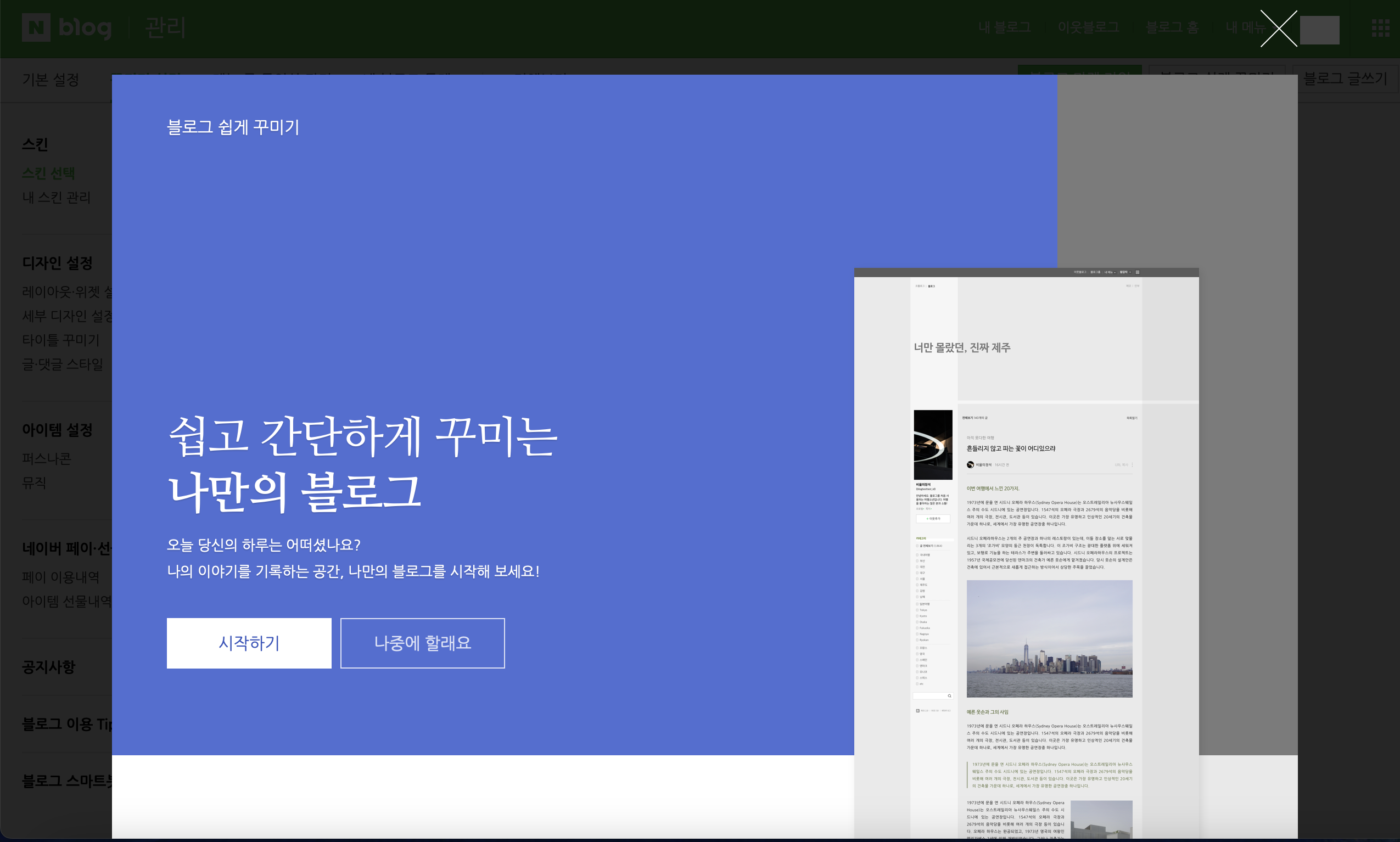Select 스킨 선택 in sidebar
The width and height of the screenshot is (1400, 842).
tap(48, 173)
